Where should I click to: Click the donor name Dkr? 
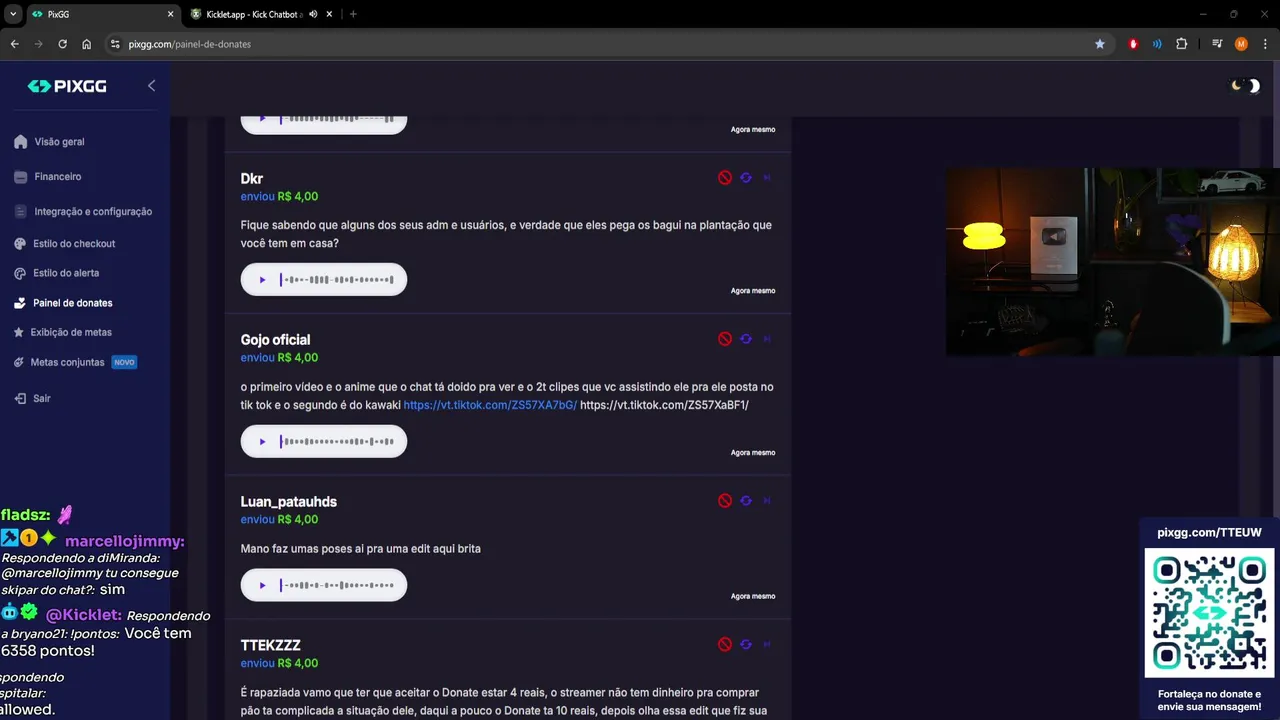click(252, 178)
